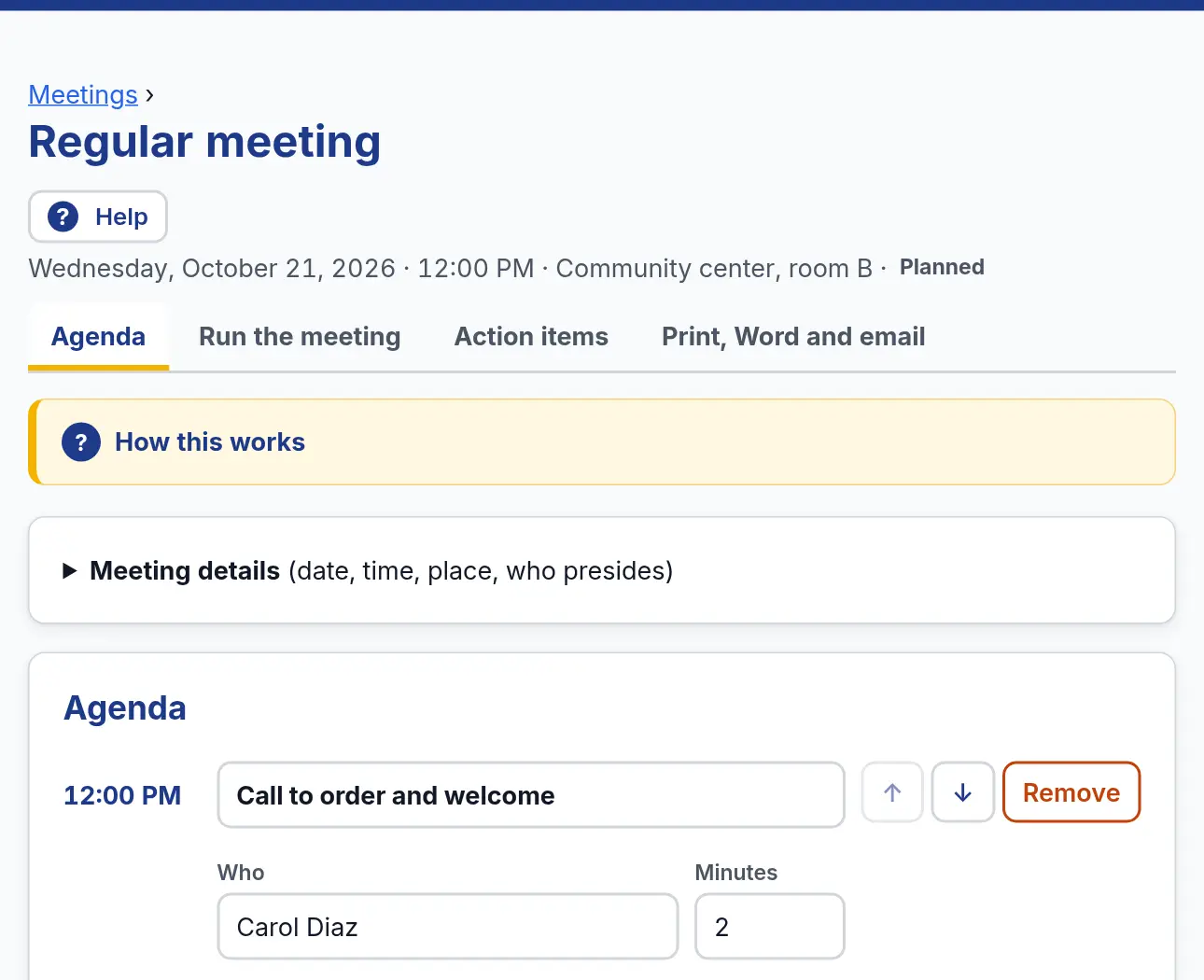Open the Help button

tap(98, 217)
